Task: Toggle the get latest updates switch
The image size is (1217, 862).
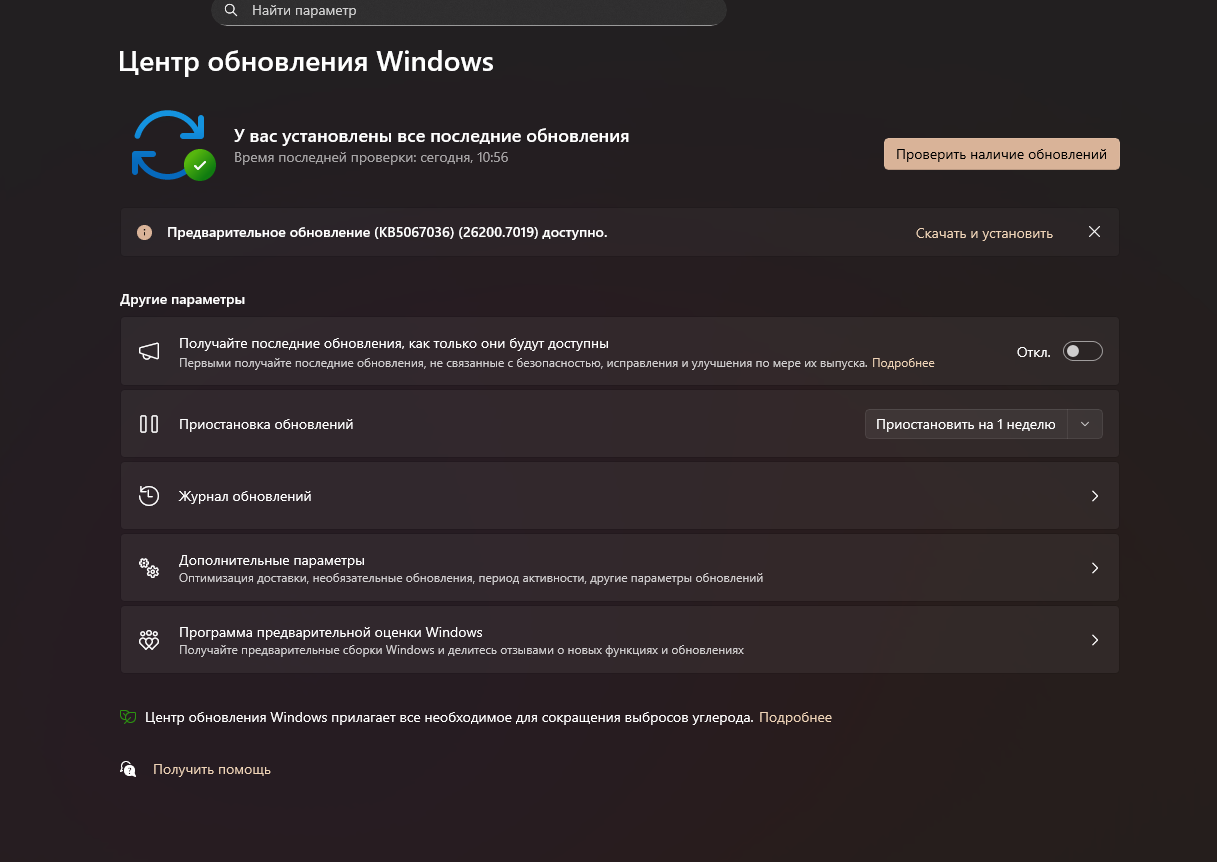Action: tap(1083, 351)
